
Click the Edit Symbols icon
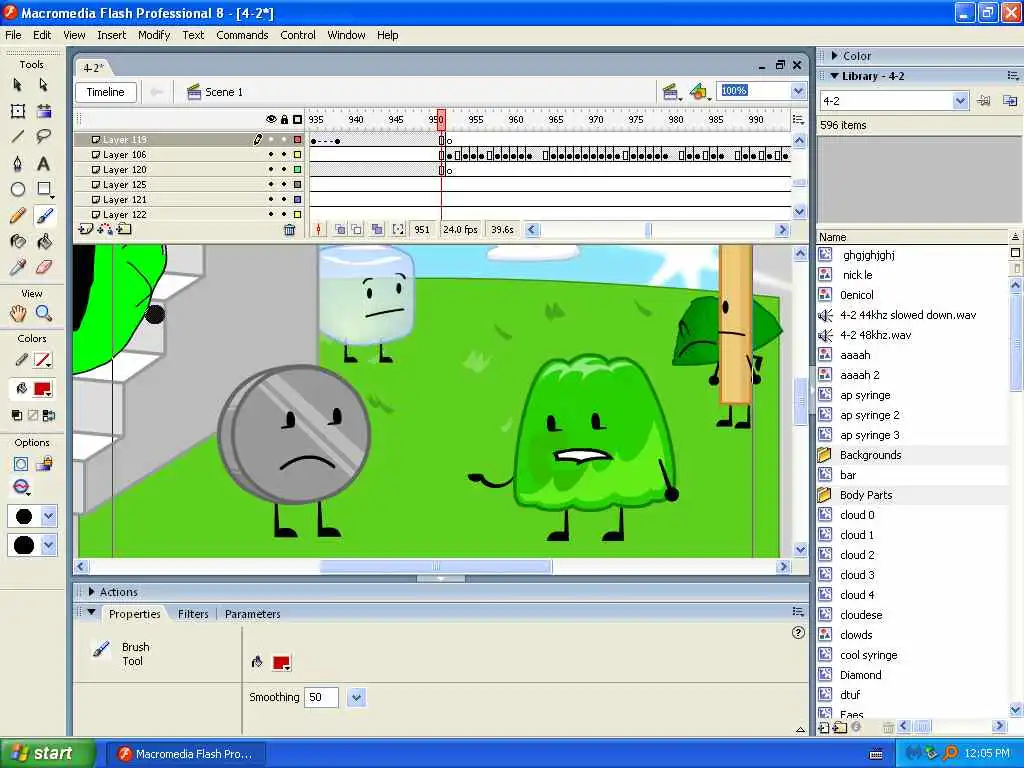(x=699, y=92)
